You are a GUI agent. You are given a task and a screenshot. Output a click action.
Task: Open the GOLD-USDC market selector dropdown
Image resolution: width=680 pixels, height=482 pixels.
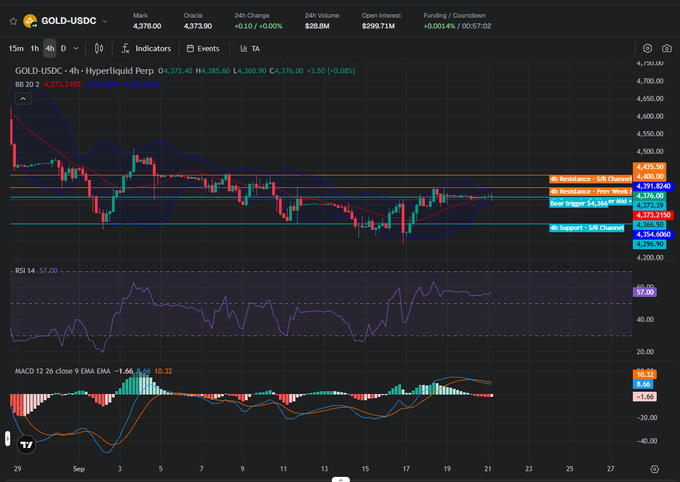pos(105,21)
